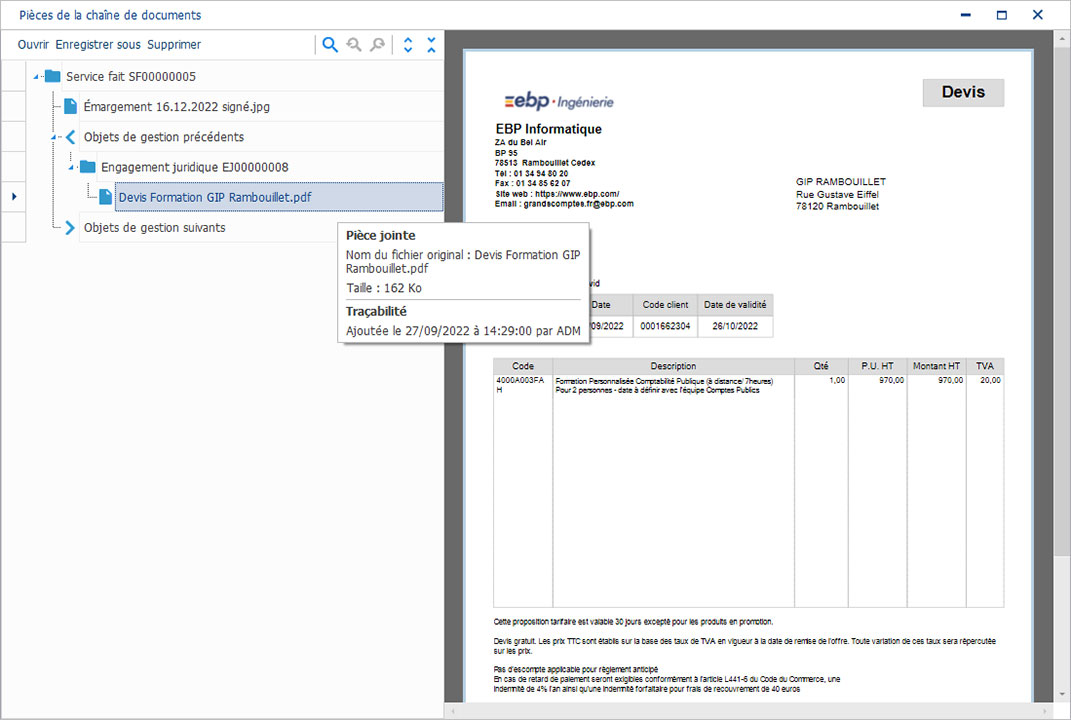Image resolution: width=1071 pixels, height=720 pixels.
Task: Click the find previous magnifier icon
Action: [354, 45]
